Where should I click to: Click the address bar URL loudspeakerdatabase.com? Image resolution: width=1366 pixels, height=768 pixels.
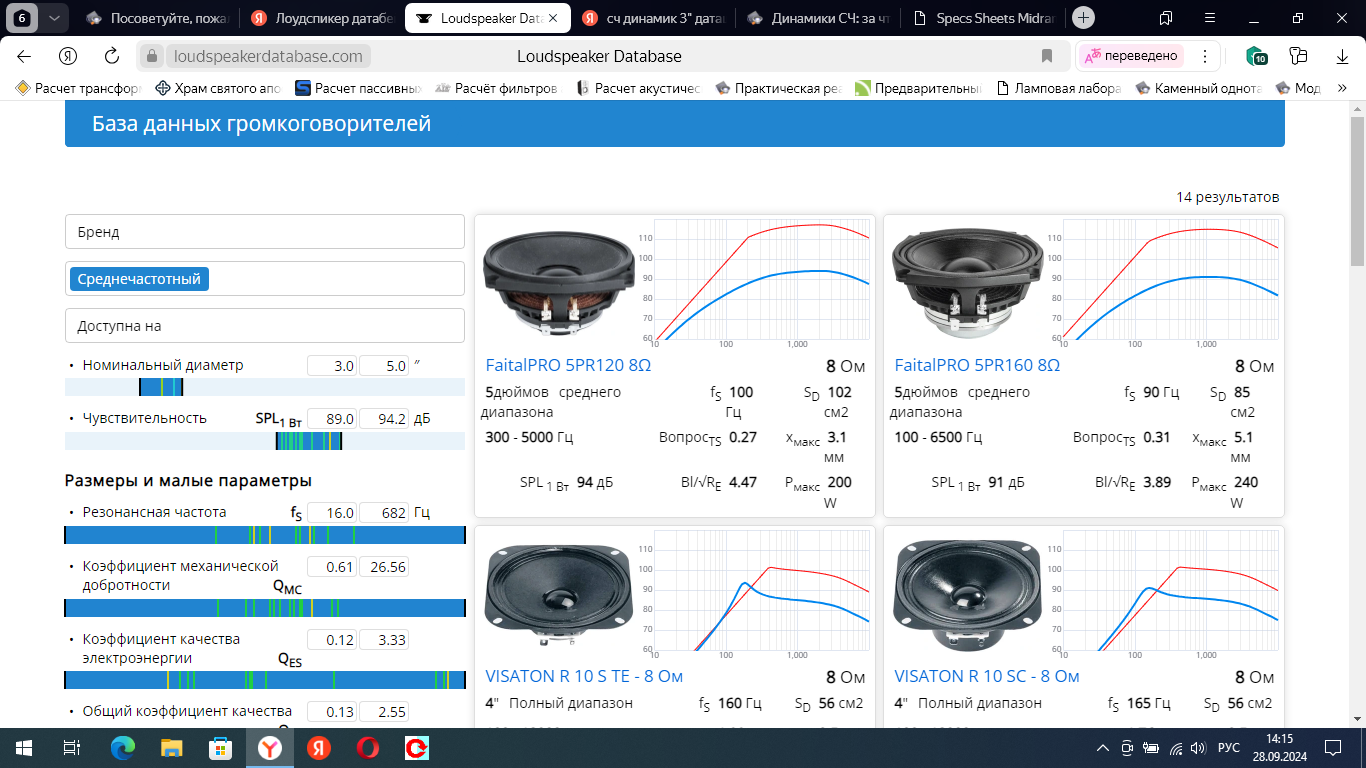268,56
